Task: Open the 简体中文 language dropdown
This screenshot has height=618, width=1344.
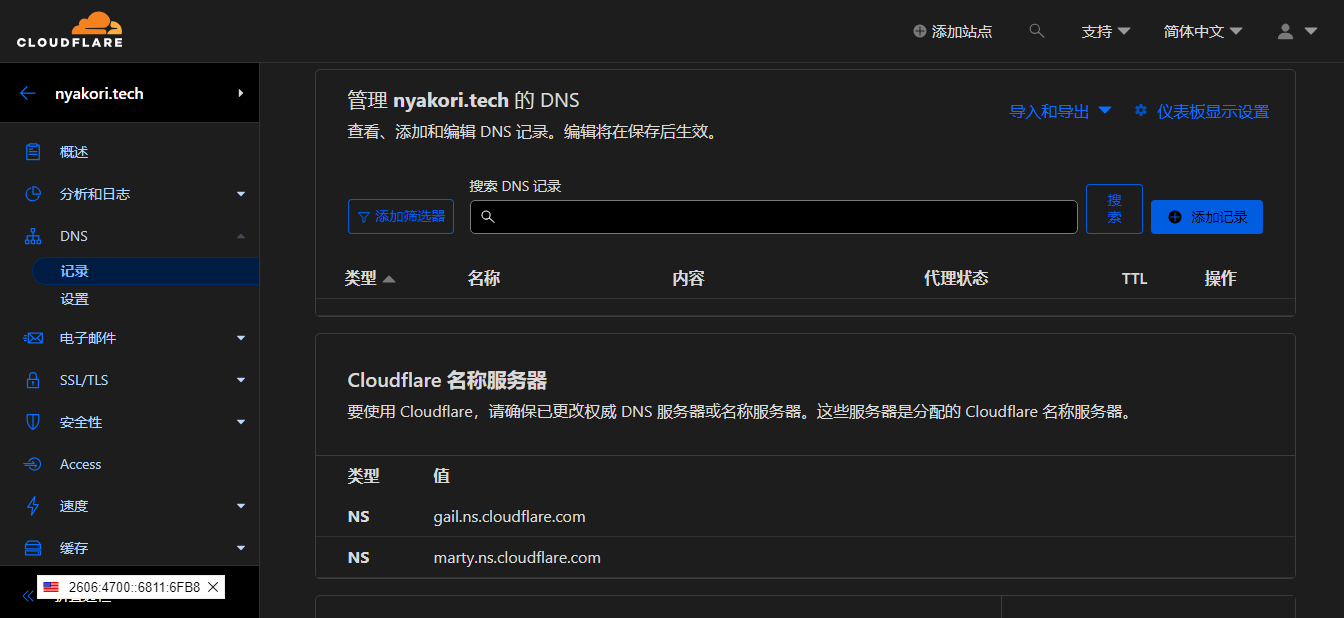Action: [1203, 31]
